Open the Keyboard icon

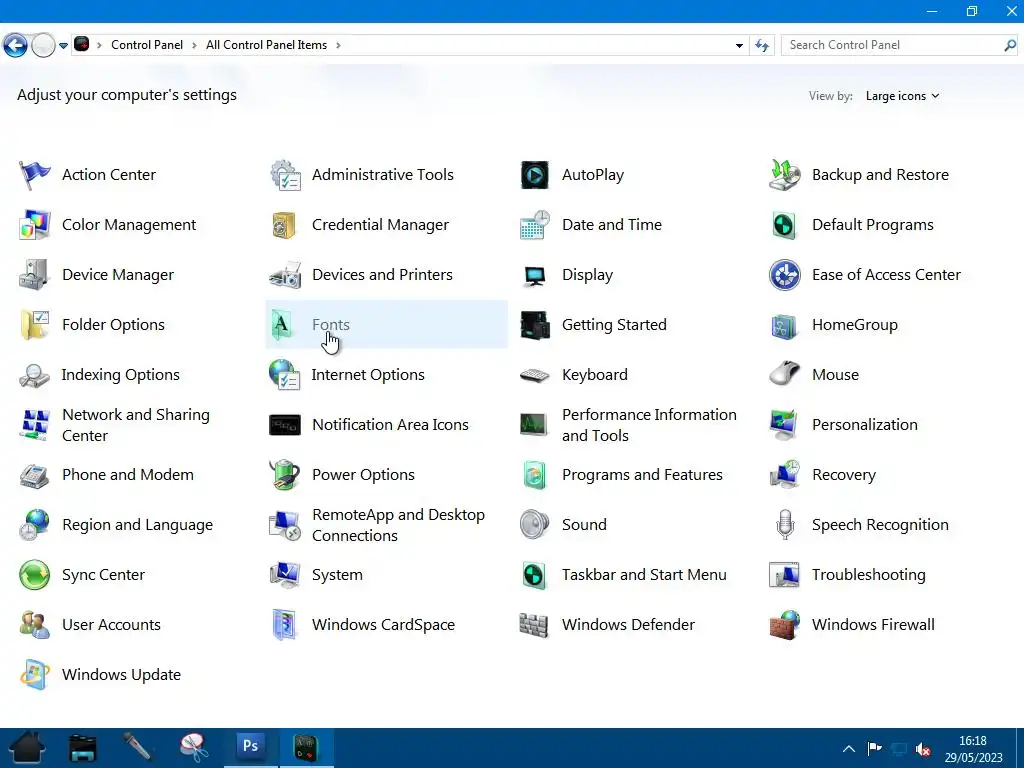pyautogui.click(x=535, y=376)
